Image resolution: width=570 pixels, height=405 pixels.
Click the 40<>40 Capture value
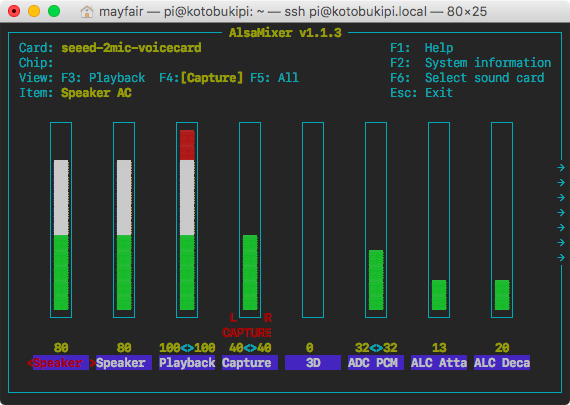pos(250,348)
